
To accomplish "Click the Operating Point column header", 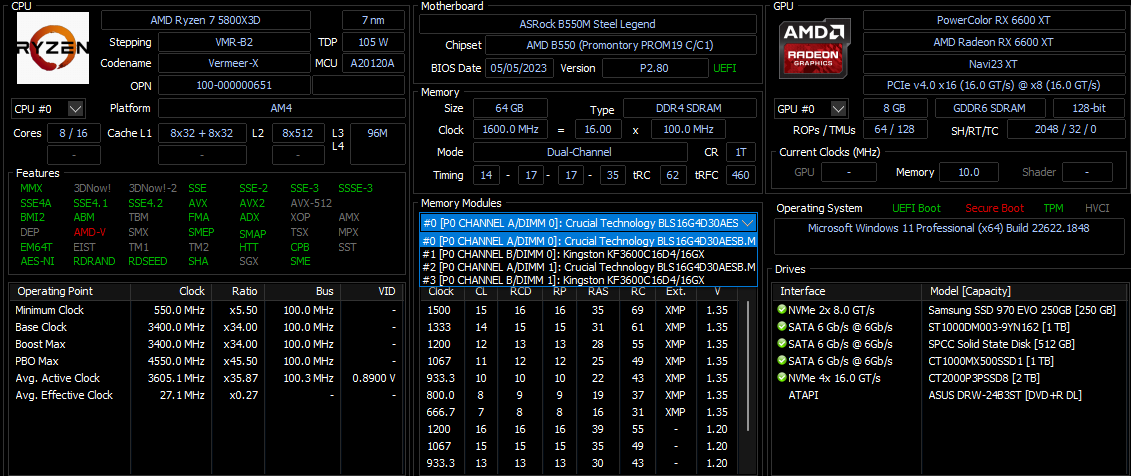I will pyautogui.click(x=69, y=292).
